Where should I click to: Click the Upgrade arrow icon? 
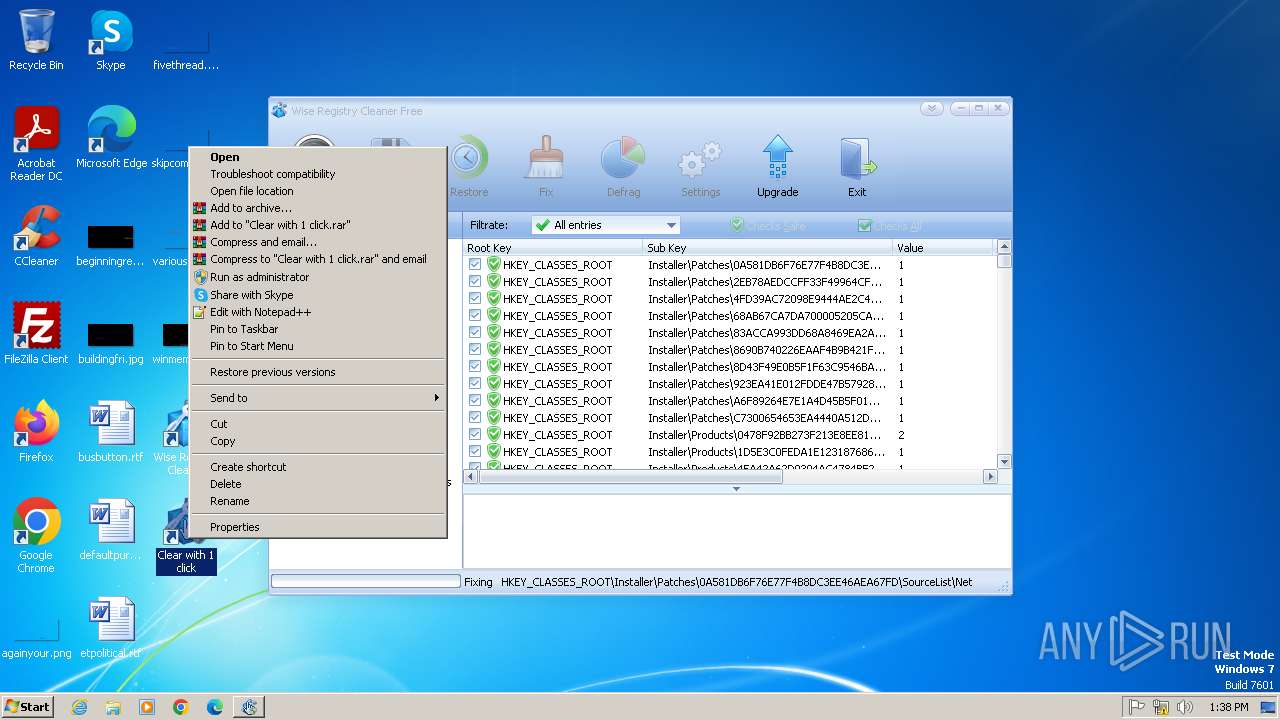pyautogui.click(x=777, y=168)
